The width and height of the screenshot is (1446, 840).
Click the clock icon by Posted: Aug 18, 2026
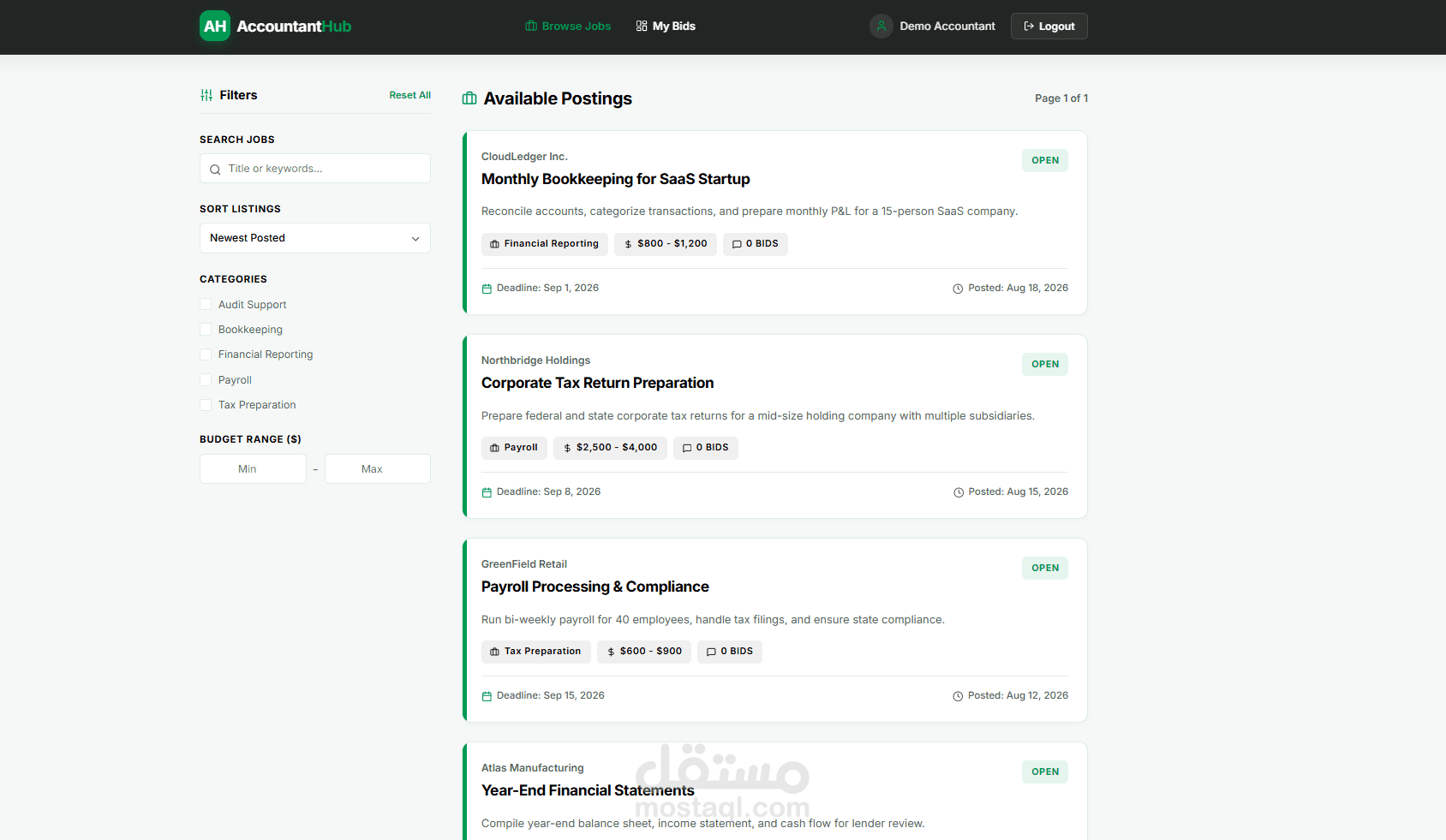point(958,289)
